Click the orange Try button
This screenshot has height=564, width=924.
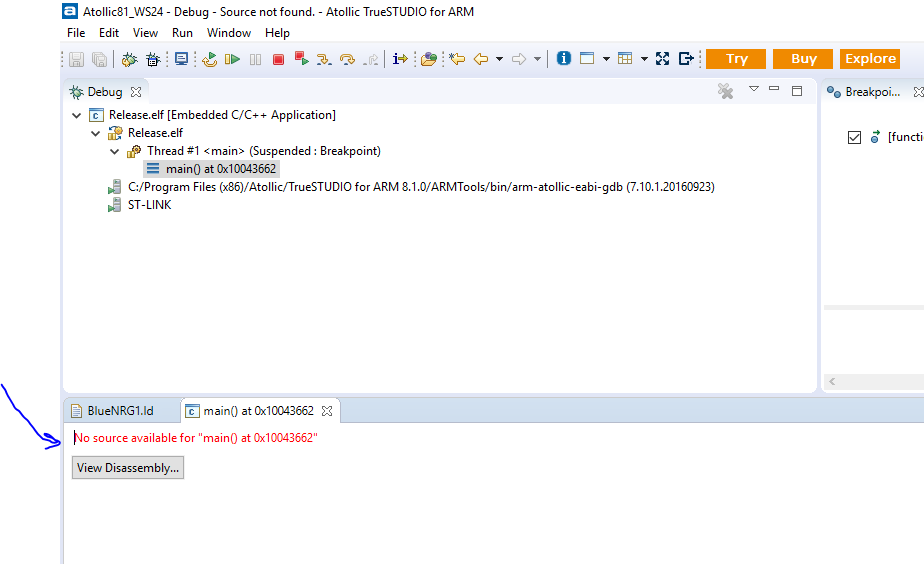tap(736, 59)
